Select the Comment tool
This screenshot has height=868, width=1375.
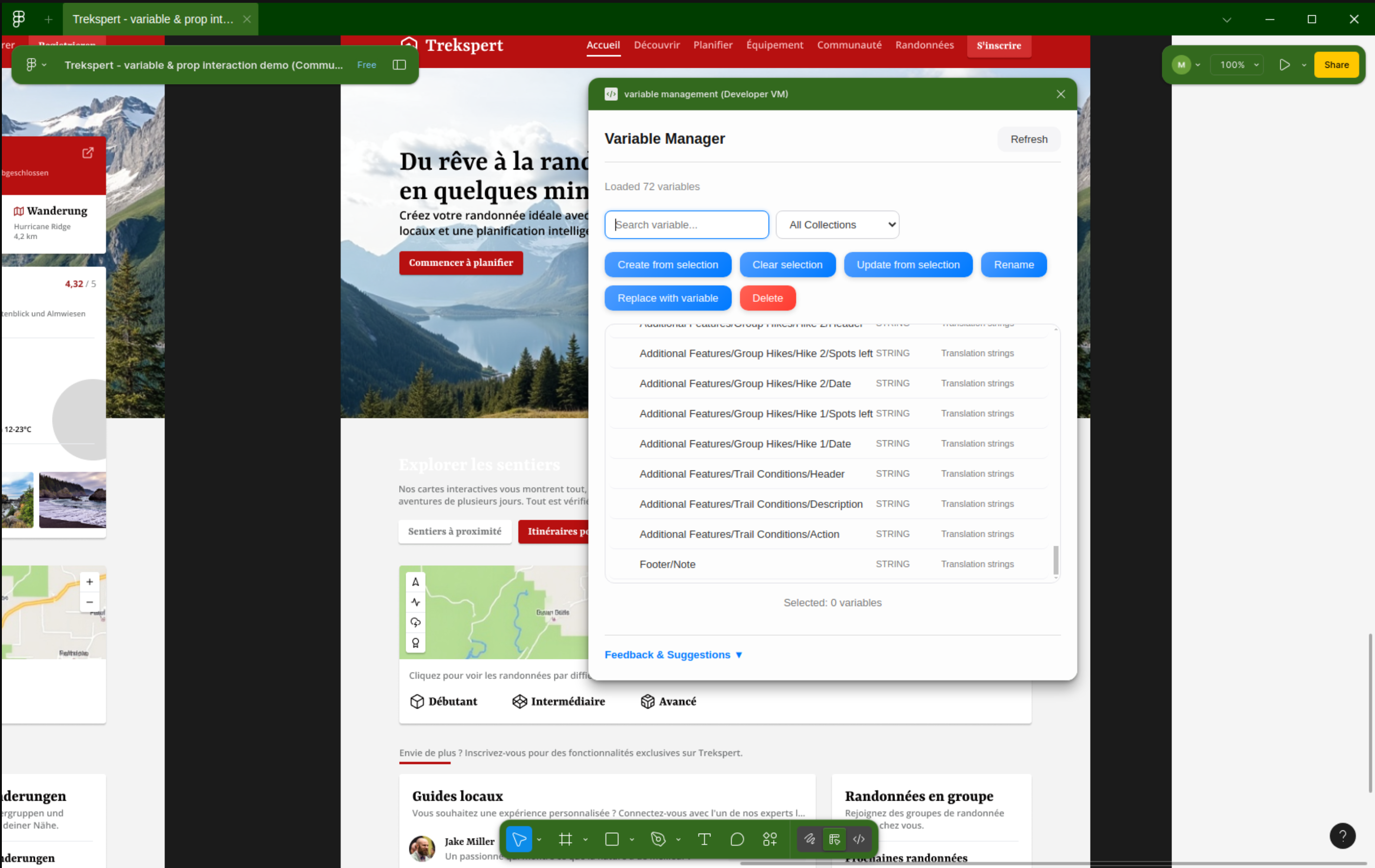[x=737, y=839]
